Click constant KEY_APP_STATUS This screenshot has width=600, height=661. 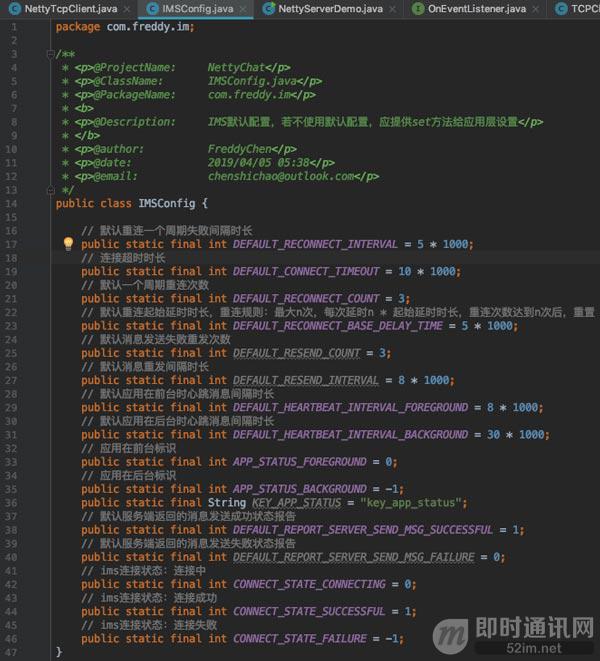point(296,503)
